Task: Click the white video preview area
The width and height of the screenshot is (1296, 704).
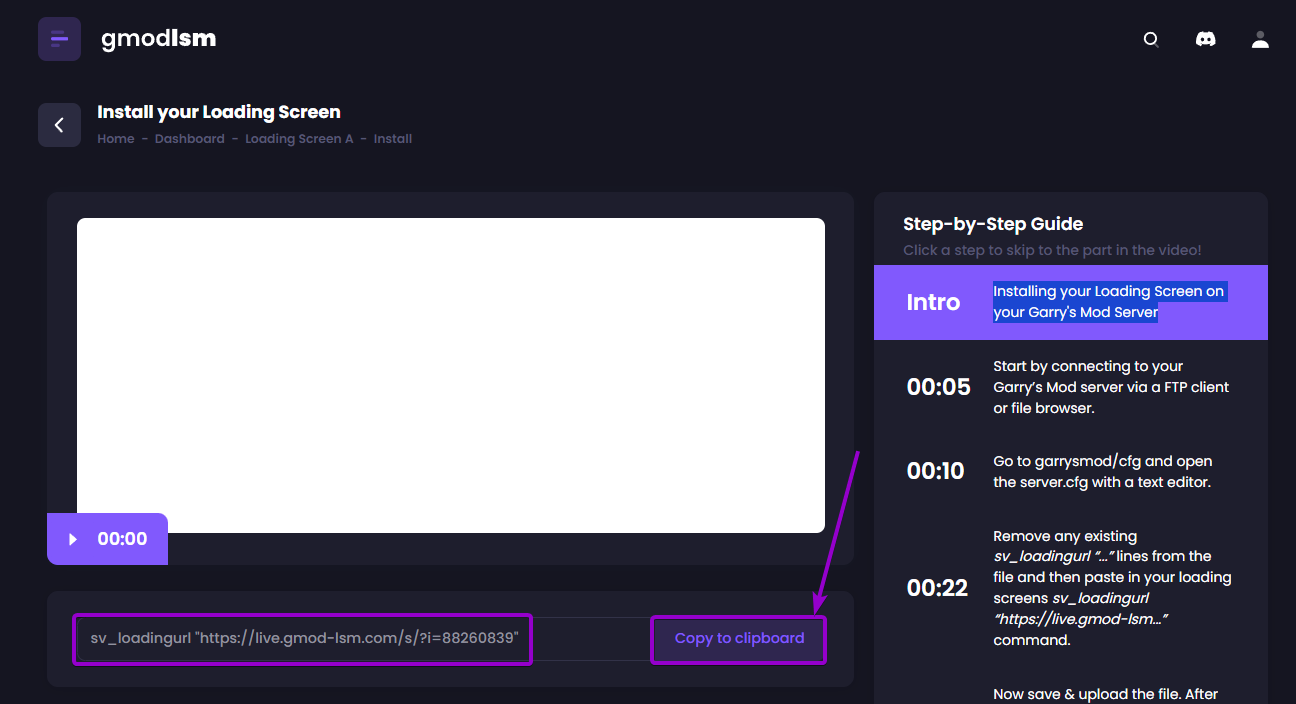Action: [x=450, y=374]
